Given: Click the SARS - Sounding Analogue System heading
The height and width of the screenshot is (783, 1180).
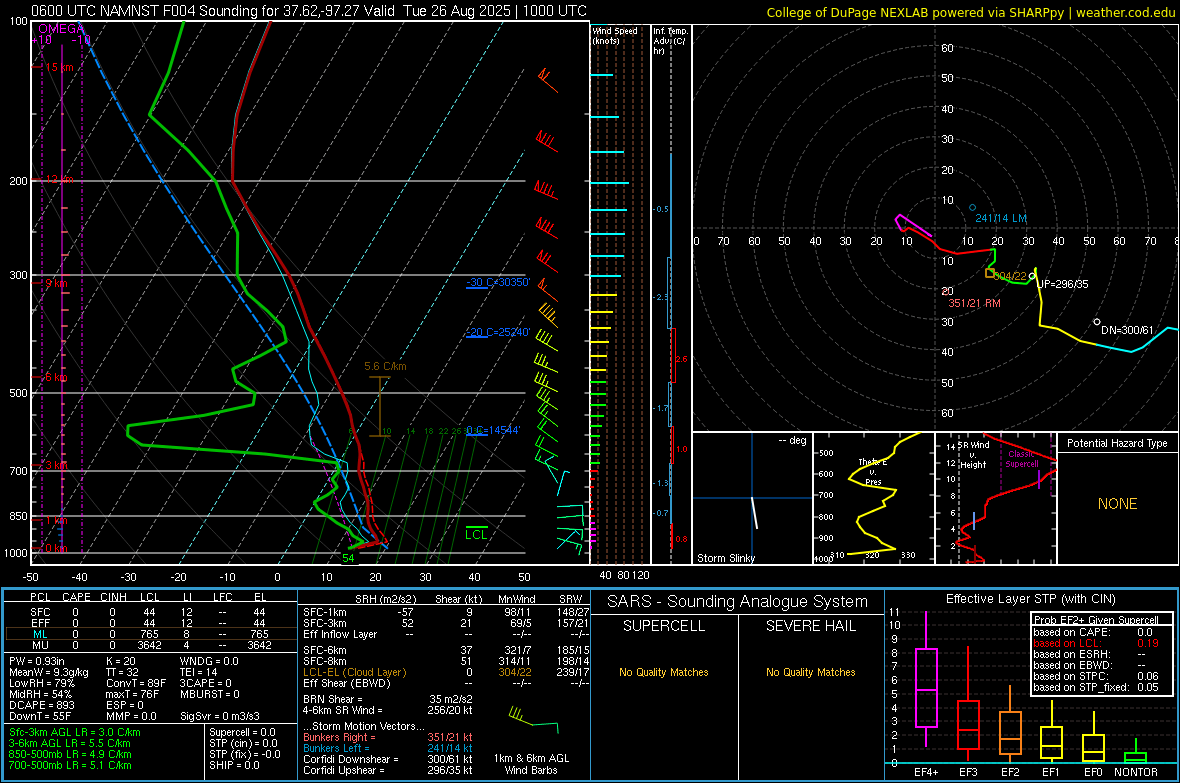Looking at the screenshot, I should click(x=738, y=602).
